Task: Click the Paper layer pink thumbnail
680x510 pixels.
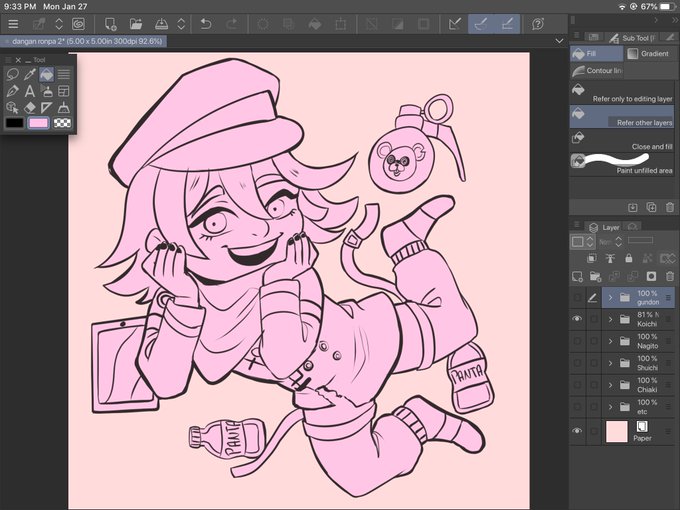Action: 616,432
